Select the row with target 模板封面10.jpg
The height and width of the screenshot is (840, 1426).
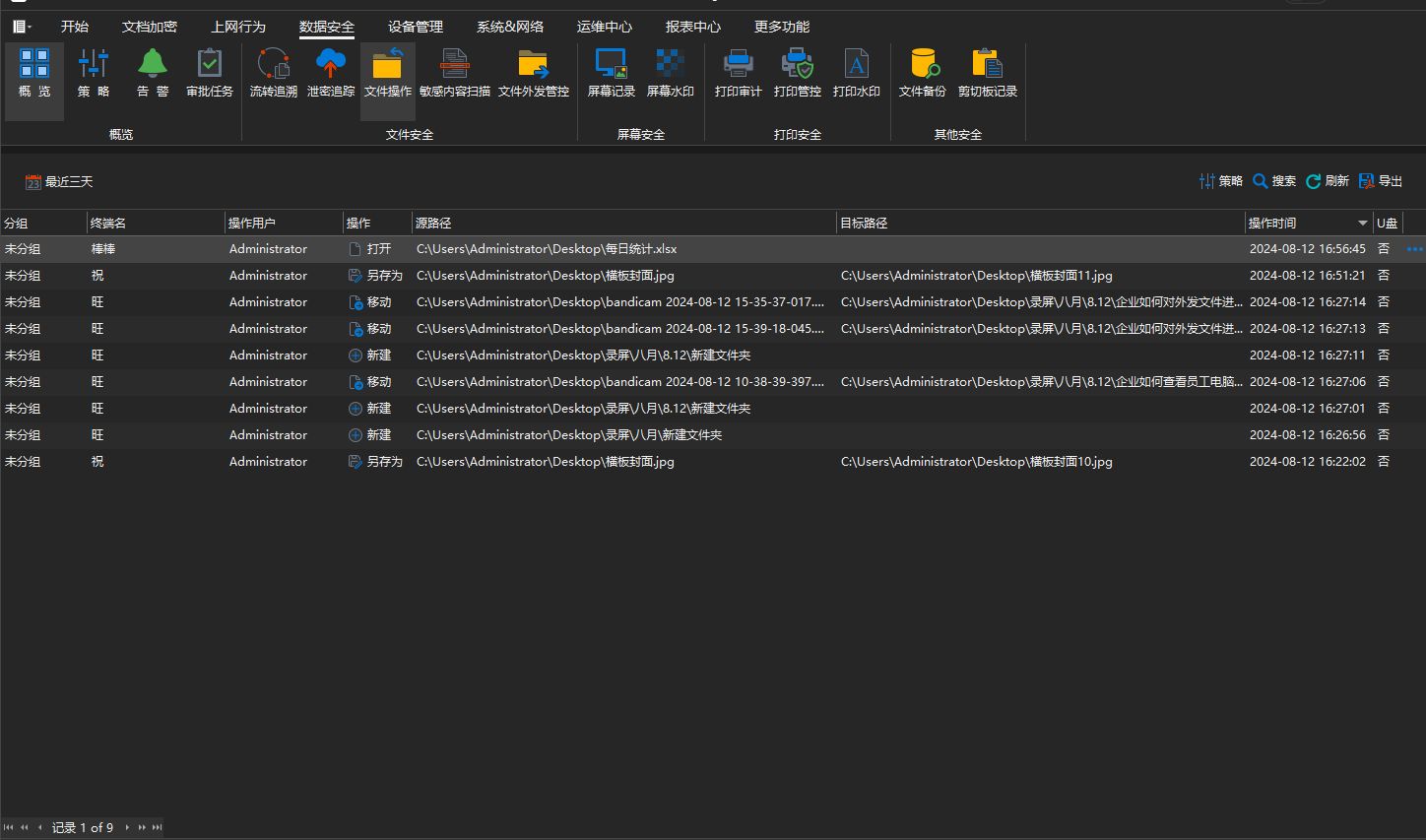713,462
